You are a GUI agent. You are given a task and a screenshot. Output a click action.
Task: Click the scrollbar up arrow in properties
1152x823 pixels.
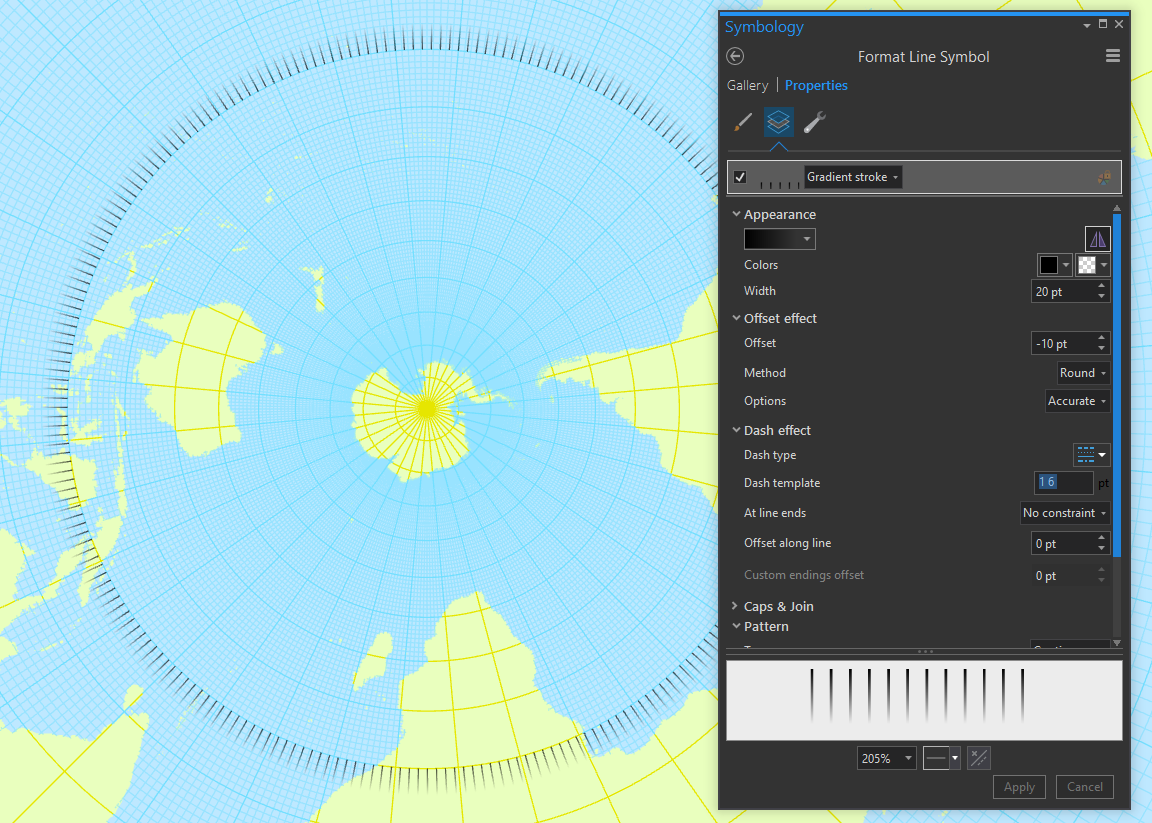[x=1117, y=209]
